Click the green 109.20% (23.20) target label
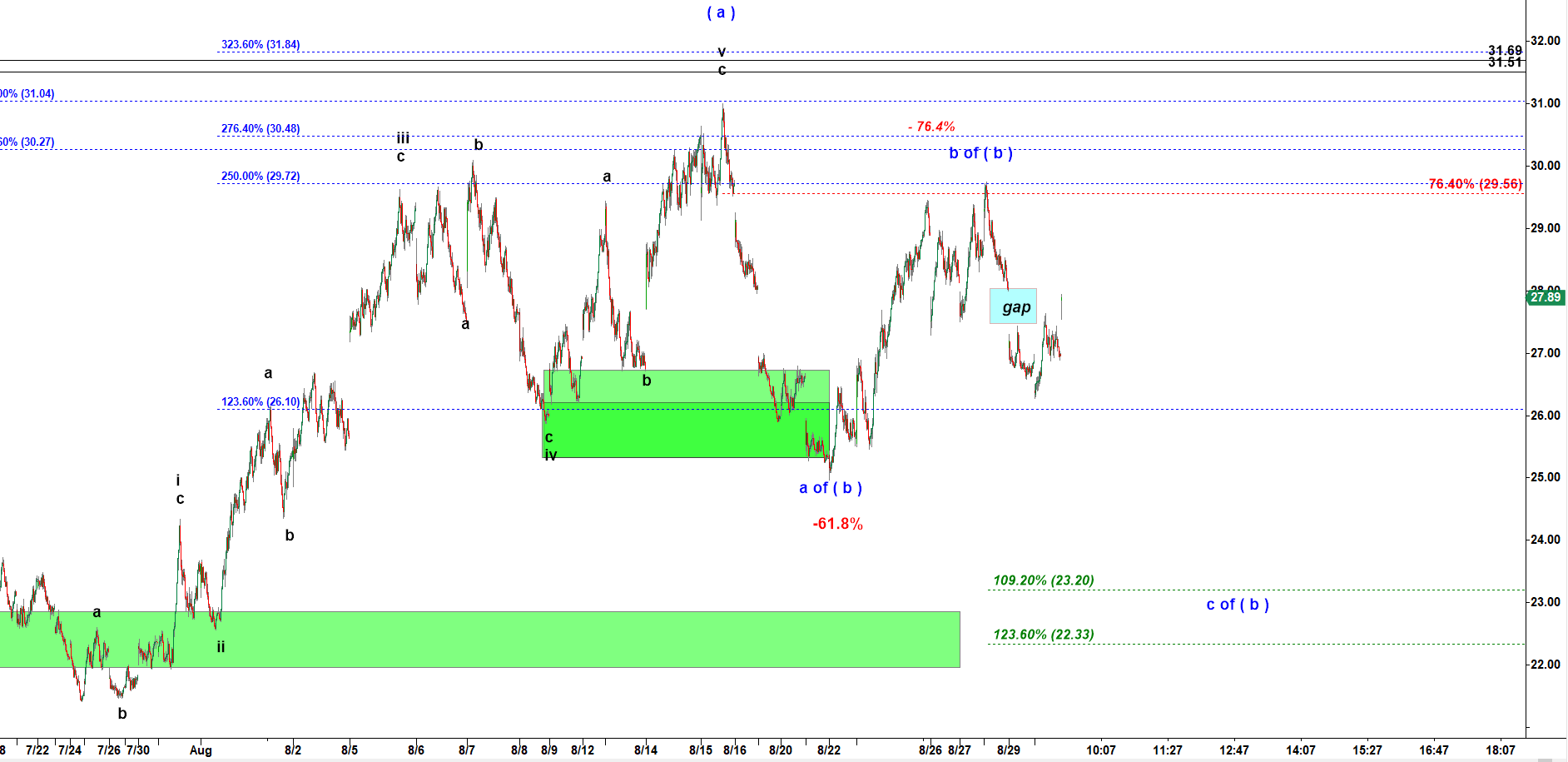This screenshot has height=762, width=1568. click(x=1043, y=580)
